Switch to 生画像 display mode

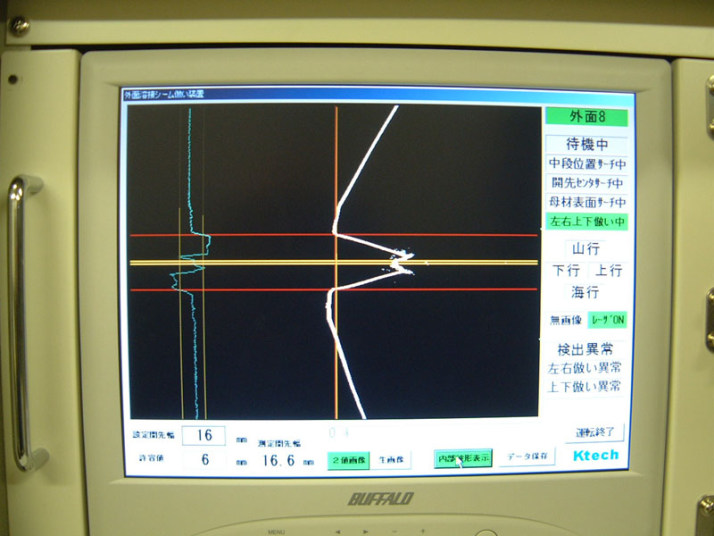(391, 459)
